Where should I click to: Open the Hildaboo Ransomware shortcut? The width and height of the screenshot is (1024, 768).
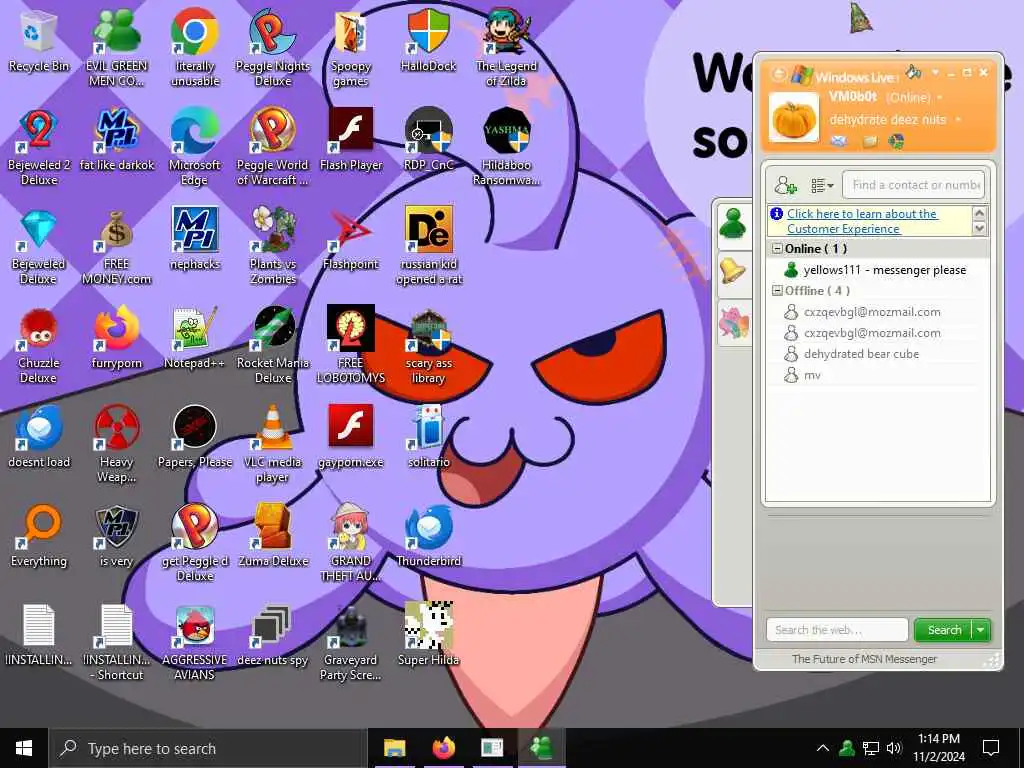click(506, 147)
